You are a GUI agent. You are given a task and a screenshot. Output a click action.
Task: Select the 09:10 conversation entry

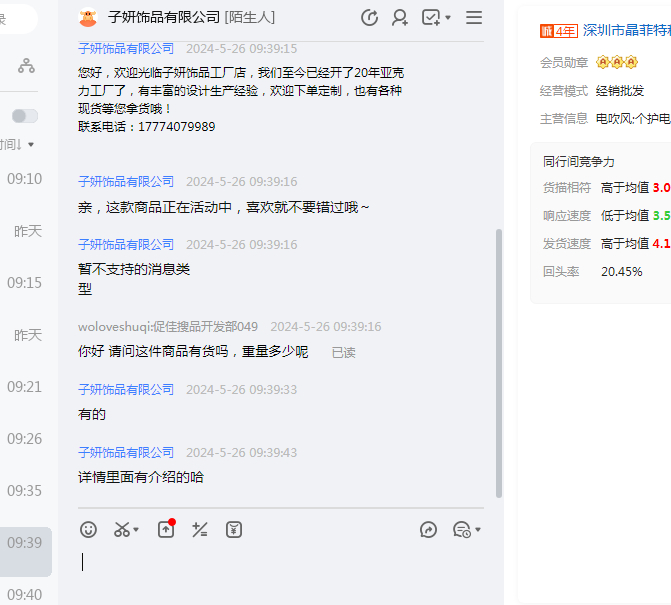25,179
